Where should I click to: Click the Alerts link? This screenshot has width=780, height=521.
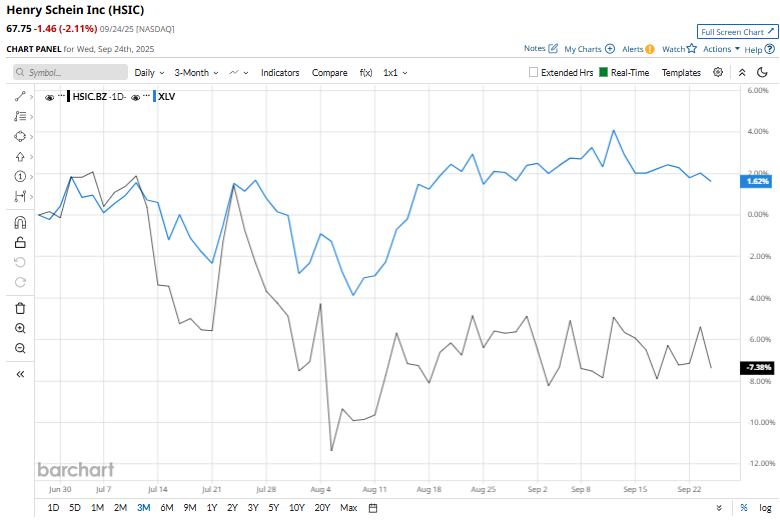[x=632, y=49]
